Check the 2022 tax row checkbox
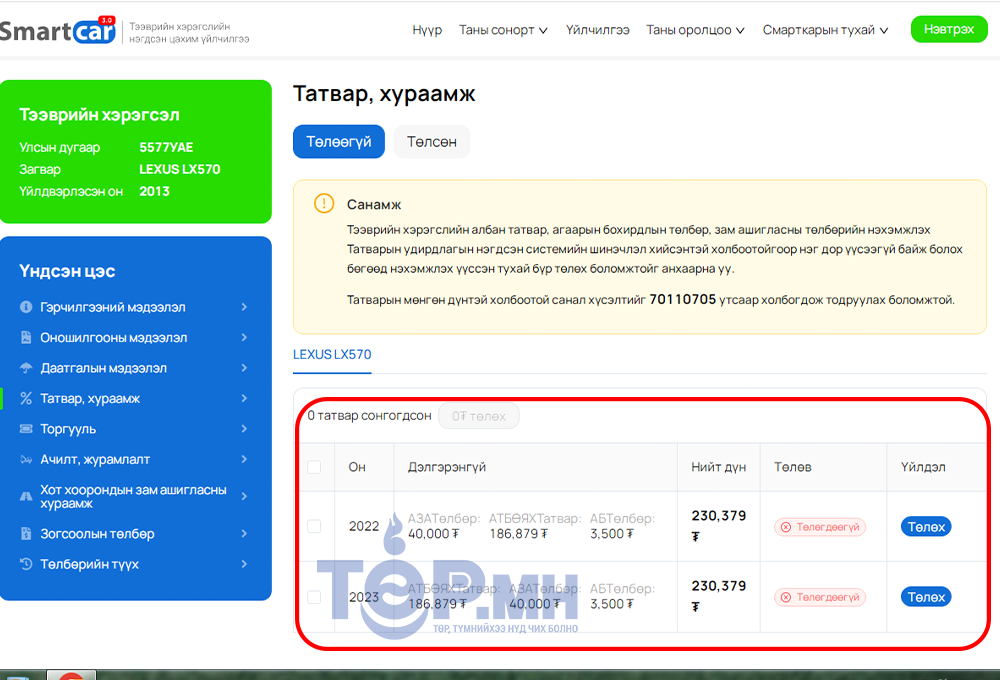 point(314,526)
